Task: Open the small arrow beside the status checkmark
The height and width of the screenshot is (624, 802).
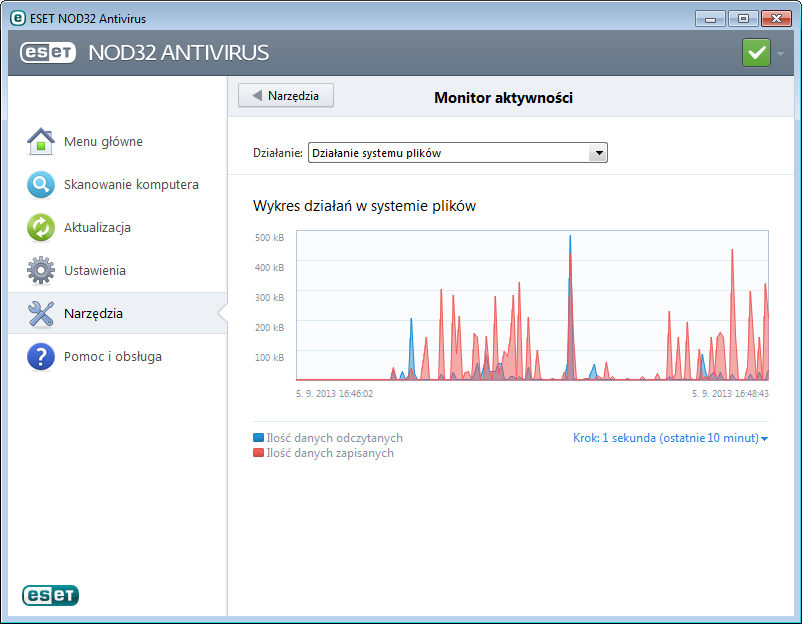Action: point(781,53)
